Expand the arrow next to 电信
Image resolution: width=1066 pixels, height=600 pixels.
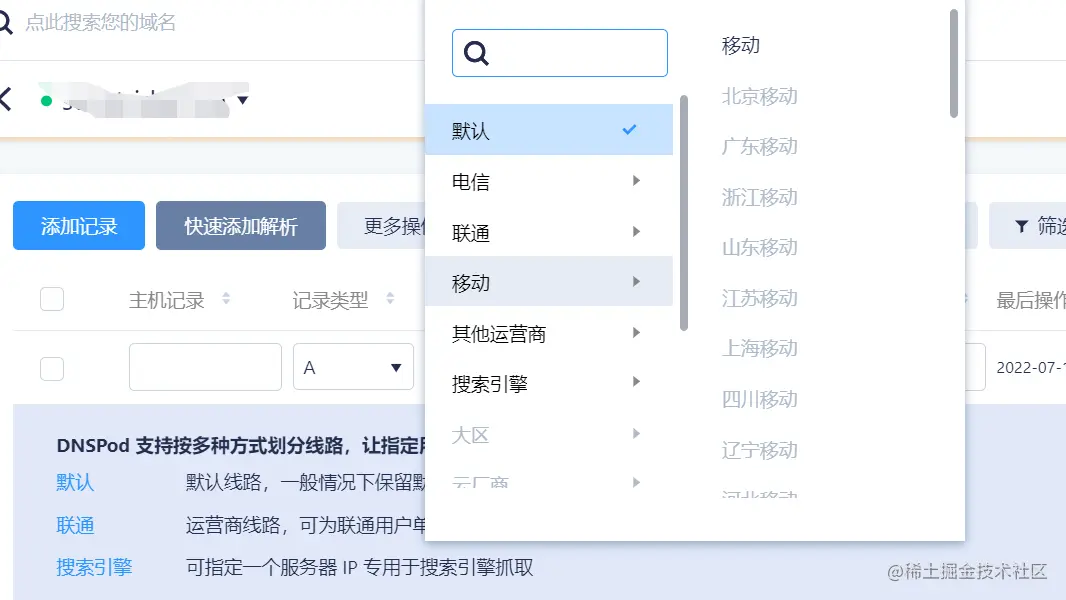(636, 181)
